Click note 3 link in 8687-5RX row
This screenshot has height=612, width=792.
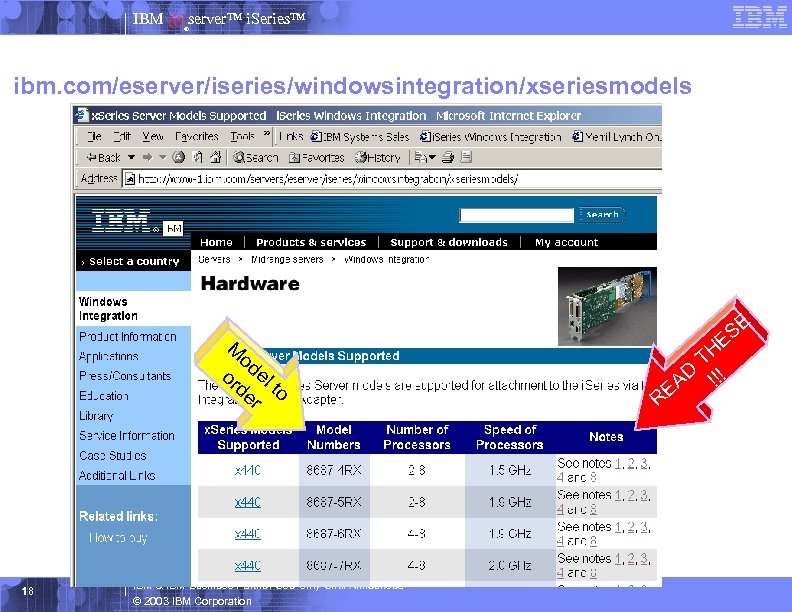pyautogui.click(x=644, y=495)
